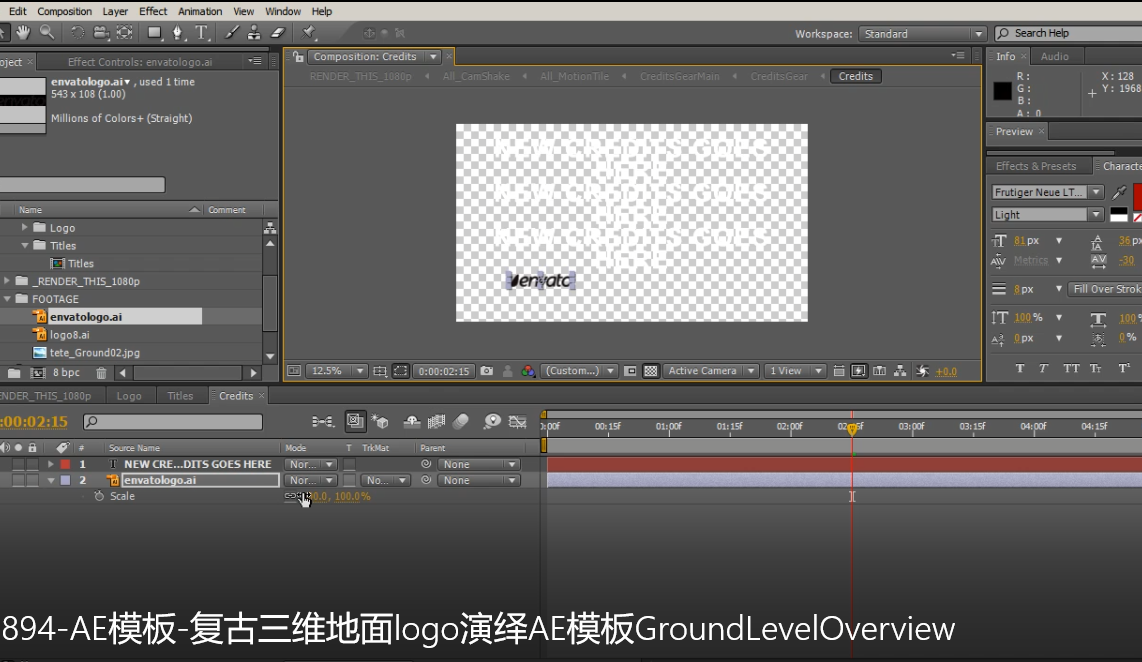Image resolution: width=1142 pixels, height=662 pixels.
Task: Select the Eraser tool
Action: (277, 33)
